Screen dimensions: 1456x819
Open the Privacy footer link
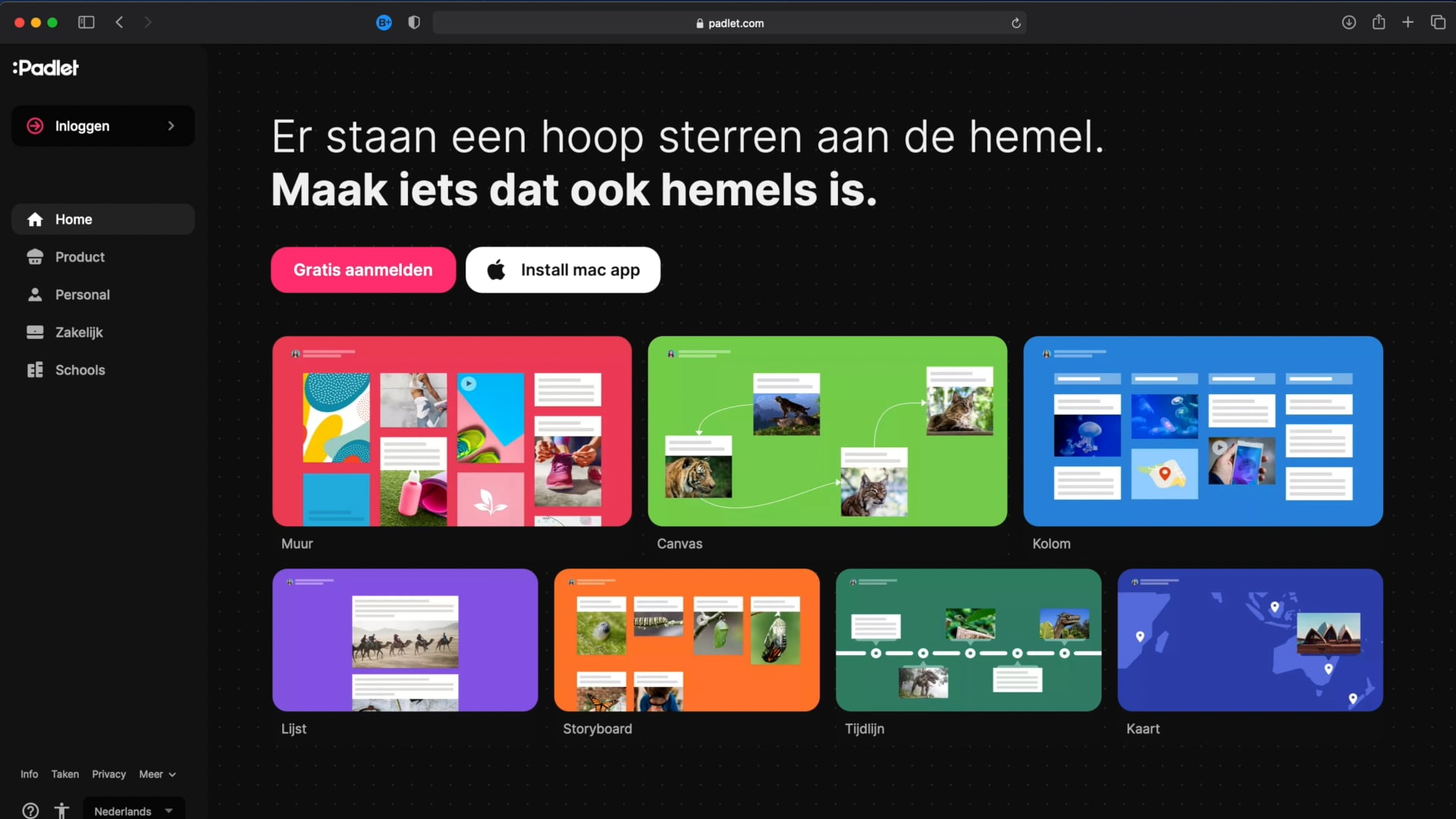pos(108,774)
